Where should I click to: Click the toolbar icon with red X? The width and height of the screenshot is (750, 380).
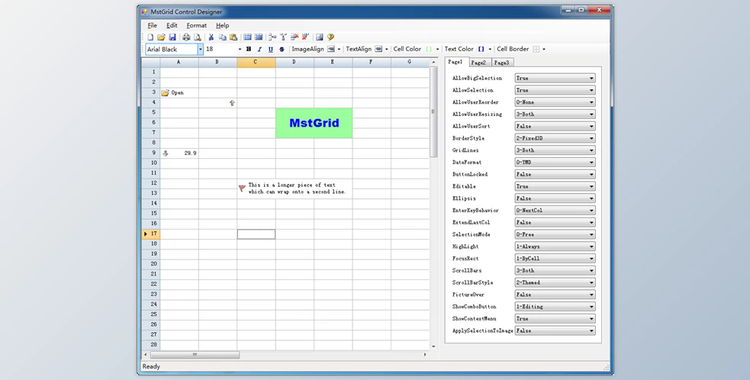(x=305, y=37)
